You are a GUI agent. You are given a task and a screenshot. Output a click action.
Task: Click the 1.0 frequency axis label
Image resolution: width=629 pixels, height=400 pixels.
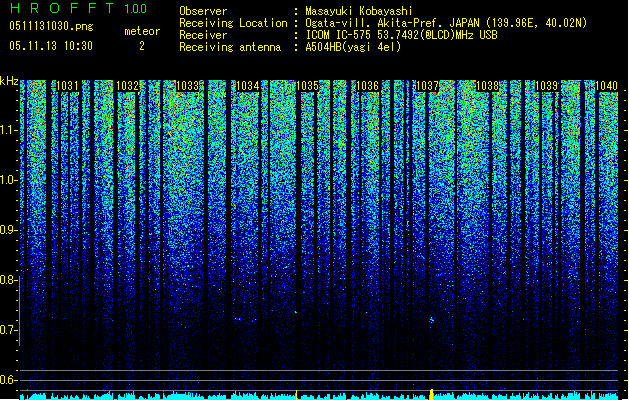coord(8,180)
